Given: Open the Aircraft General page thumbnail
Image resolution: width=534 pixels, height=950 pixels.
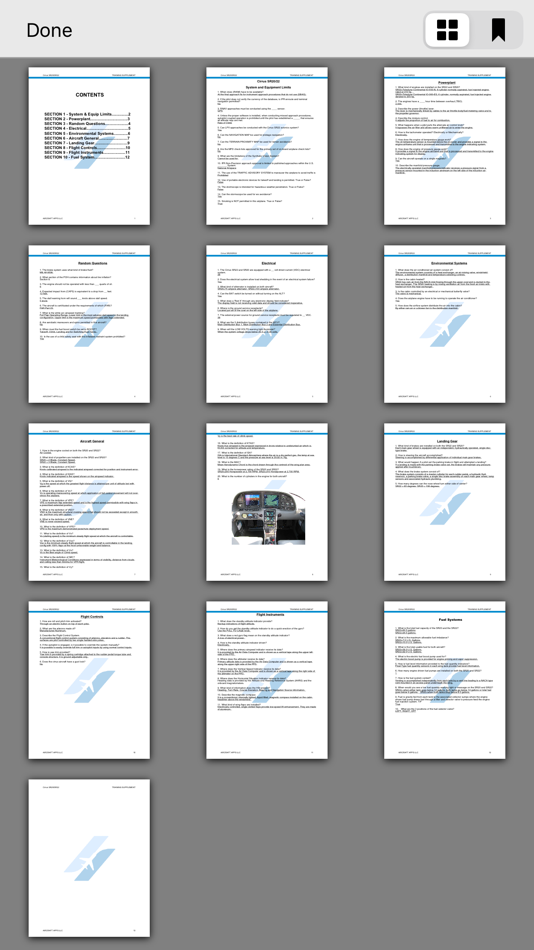Looking at the screenshot, I should [89, 502].
